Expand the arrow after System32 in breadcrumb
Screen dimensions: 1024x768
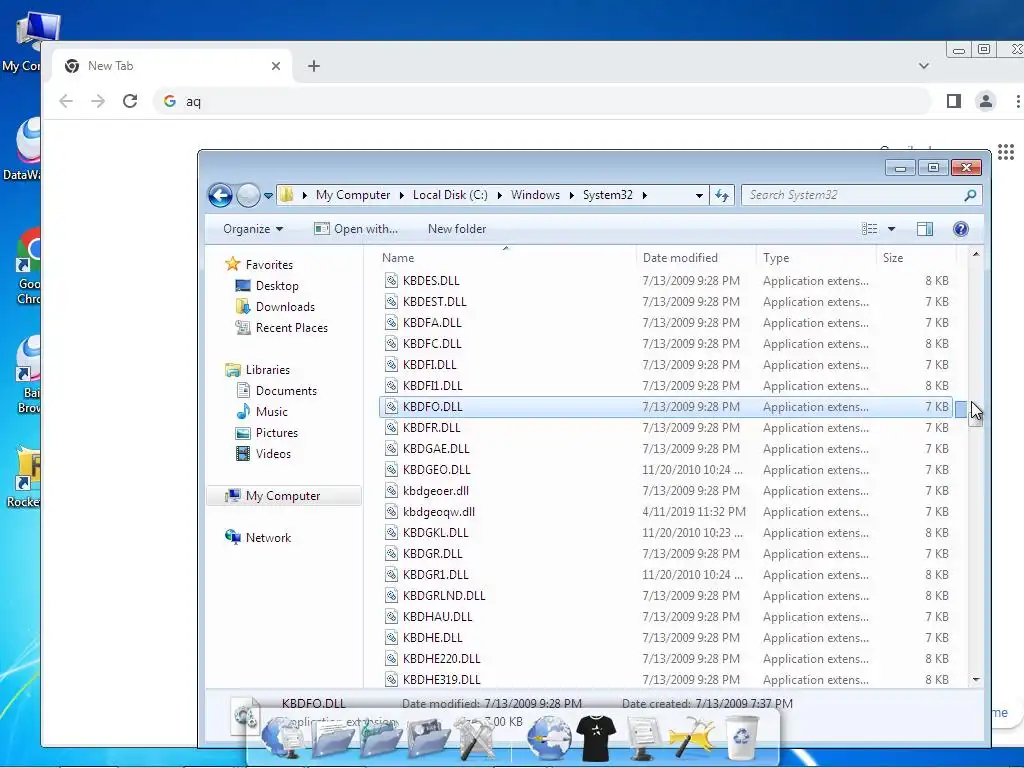tap(645, 195)
